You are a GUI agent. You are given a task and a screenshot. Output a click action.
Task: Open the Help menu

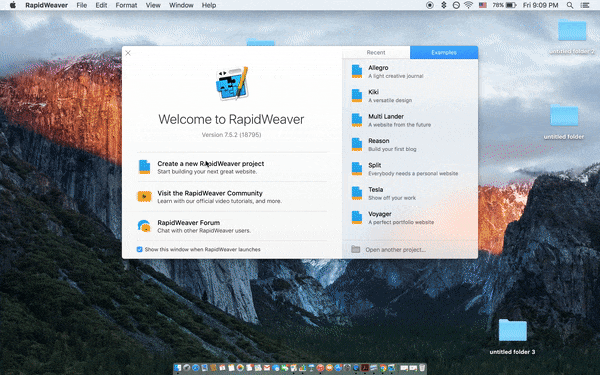[x=209, y=5]
